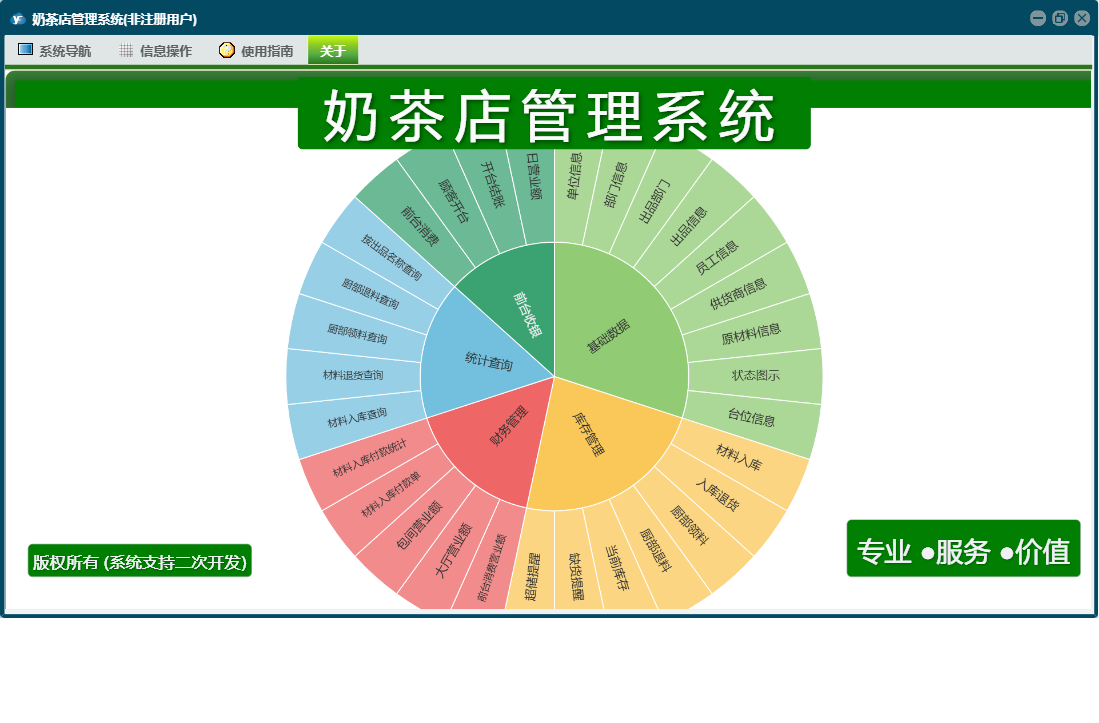Select the 库存管理 center segment
The height and width of the screenshot is (723, 1099).
589,435
